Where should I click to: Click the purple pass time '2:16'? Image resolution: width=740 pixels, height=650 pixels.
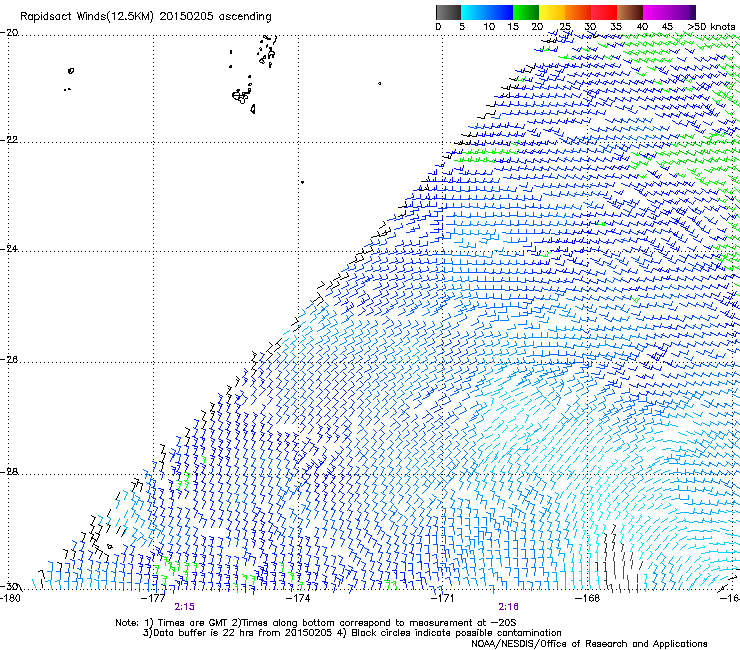(508, 607)
